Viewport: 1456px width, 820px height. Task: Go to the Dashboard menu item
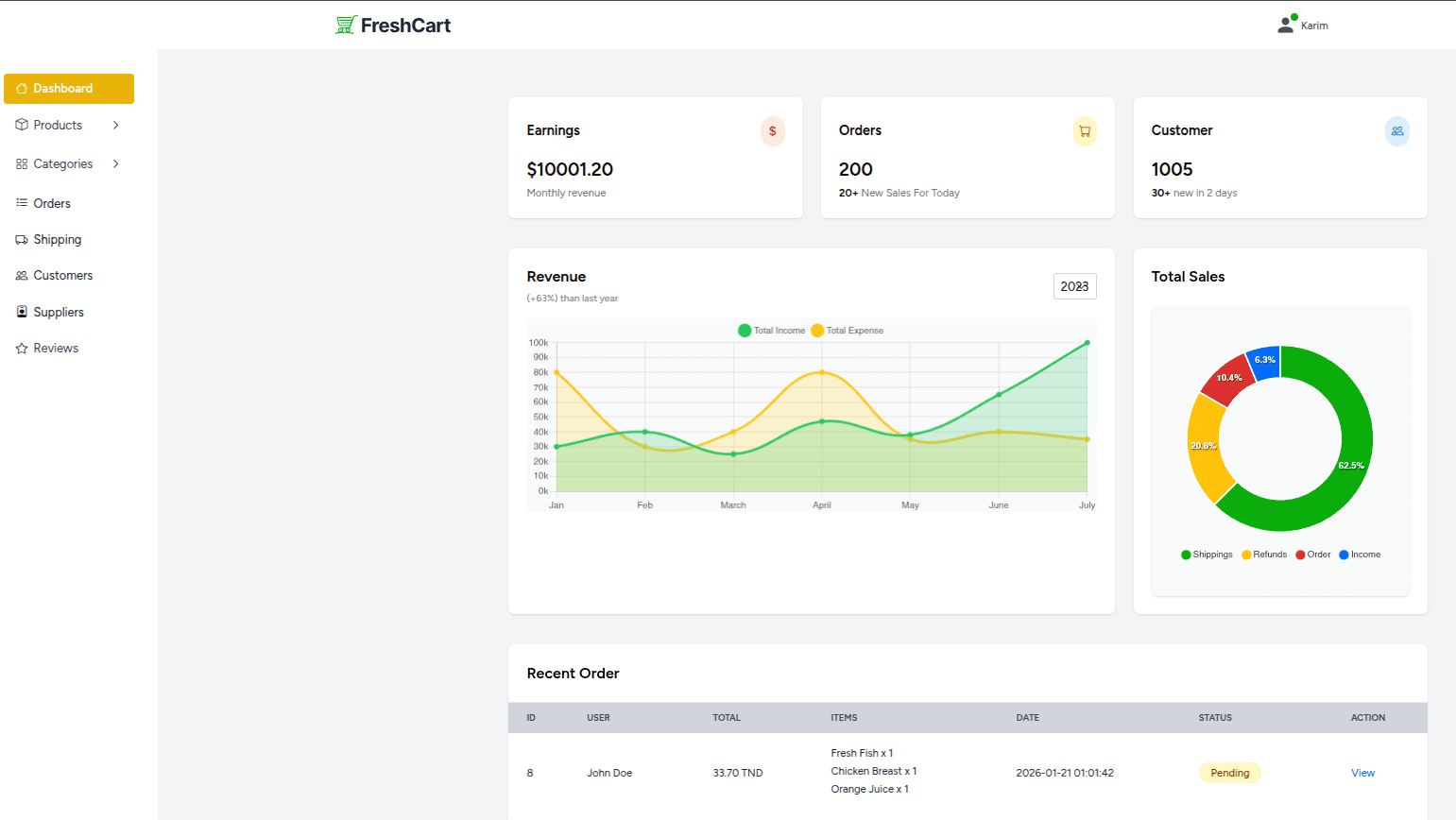tap(69, 89)
